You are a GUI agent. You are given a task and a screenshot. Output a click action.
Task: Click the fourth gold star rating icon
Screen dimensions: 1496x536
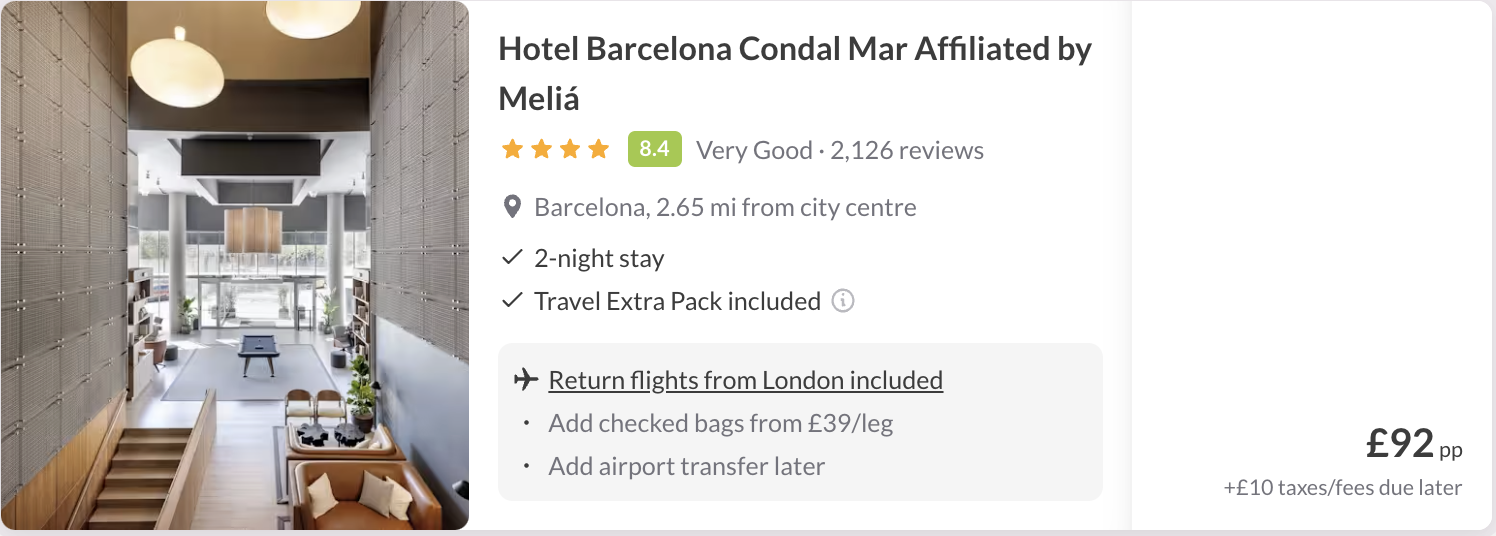[x=598, y=150]
